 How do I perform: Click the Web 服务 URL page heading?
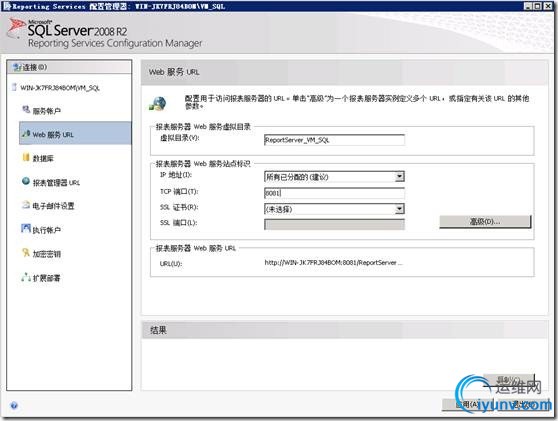pos(174,72)
